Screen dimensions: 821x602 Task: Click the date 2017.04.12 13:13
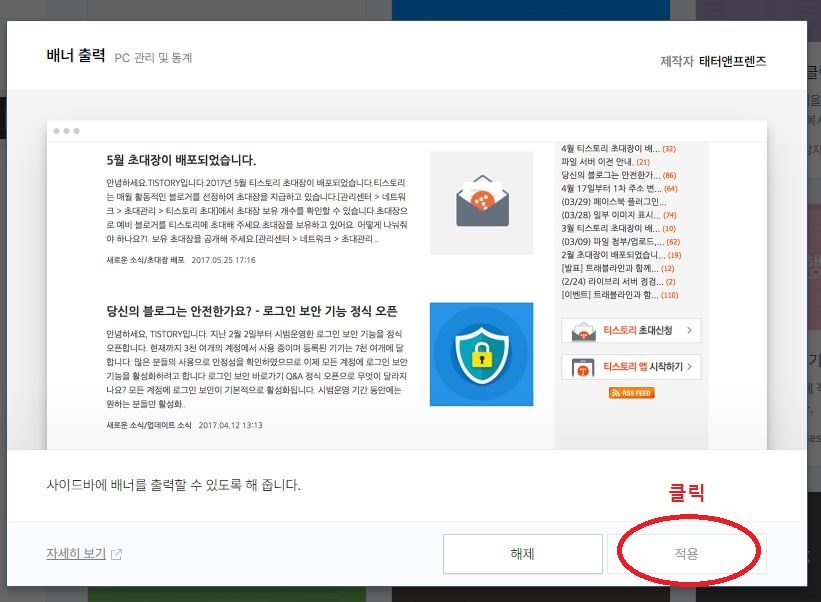pyautogui.click(x=230, y=425)
